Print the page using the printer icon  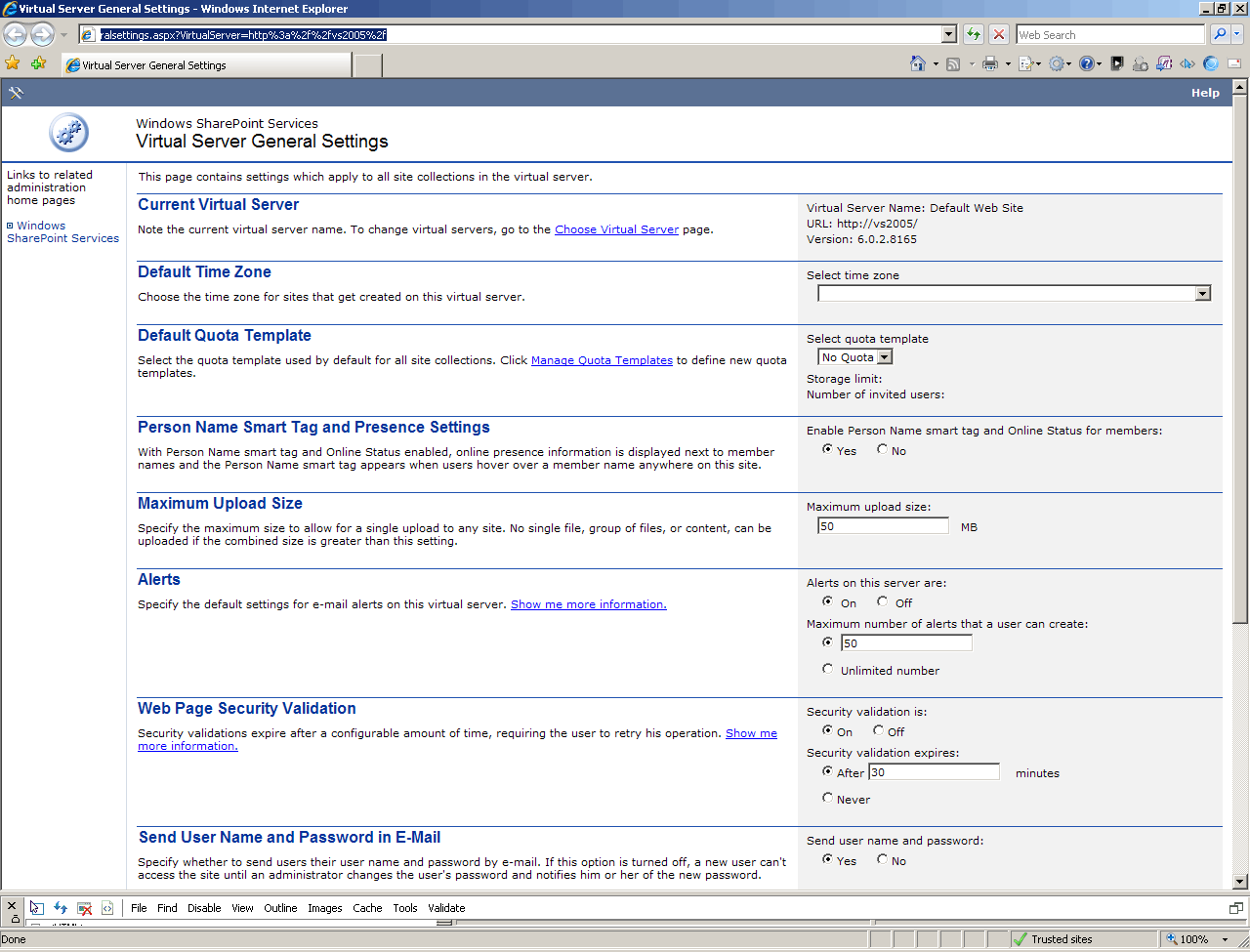990,63
